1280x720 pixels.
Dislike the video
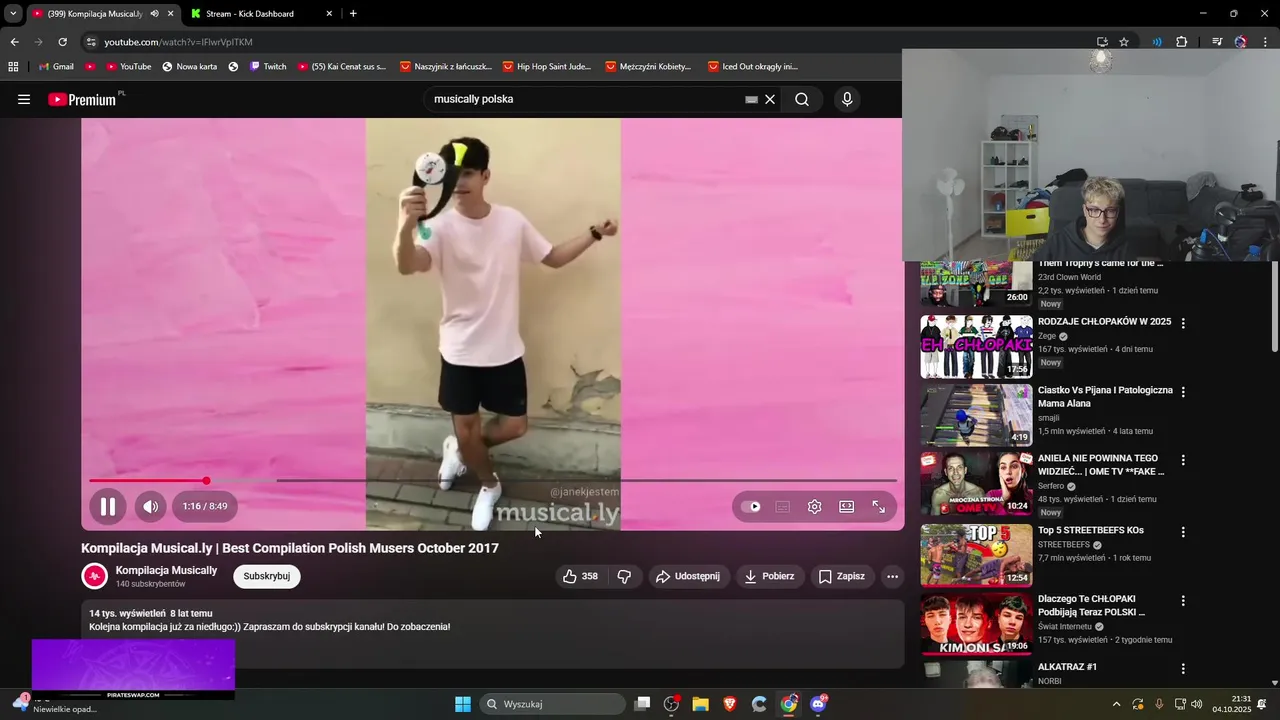(x=624, y=576)
